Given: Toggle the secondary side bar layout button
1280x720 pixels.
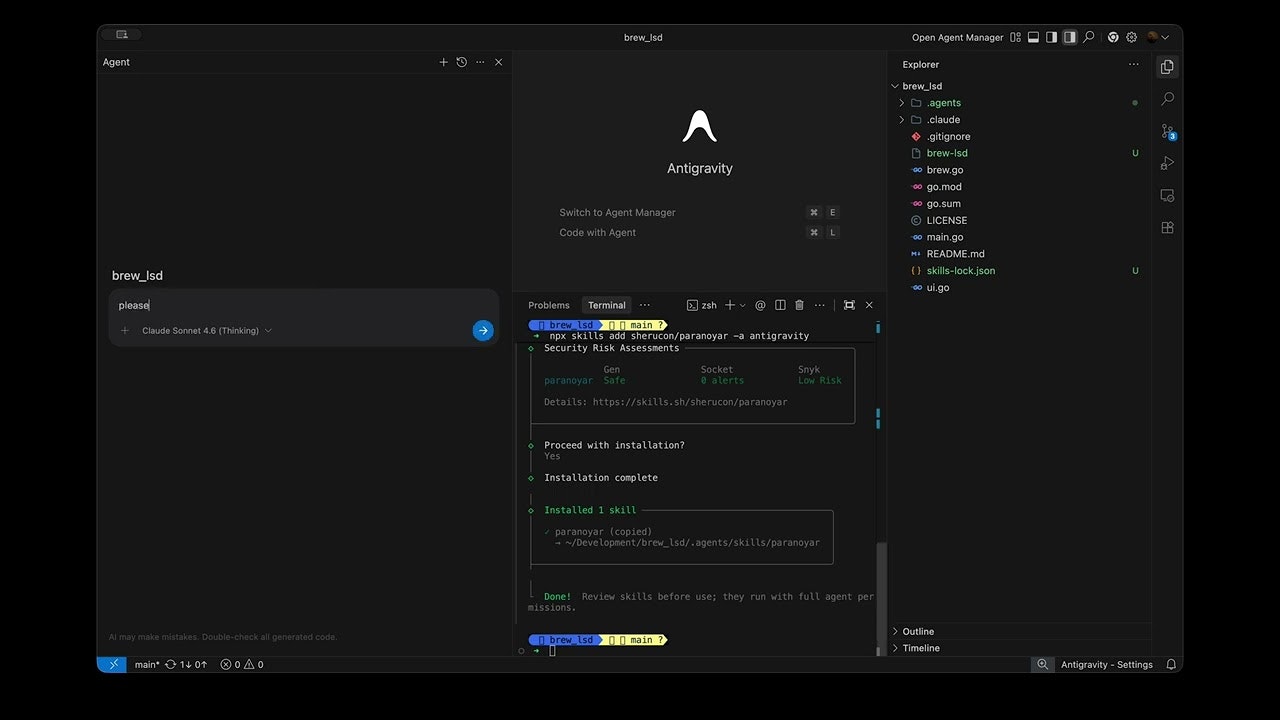Looking at the screenshot, I should 1069,37.
